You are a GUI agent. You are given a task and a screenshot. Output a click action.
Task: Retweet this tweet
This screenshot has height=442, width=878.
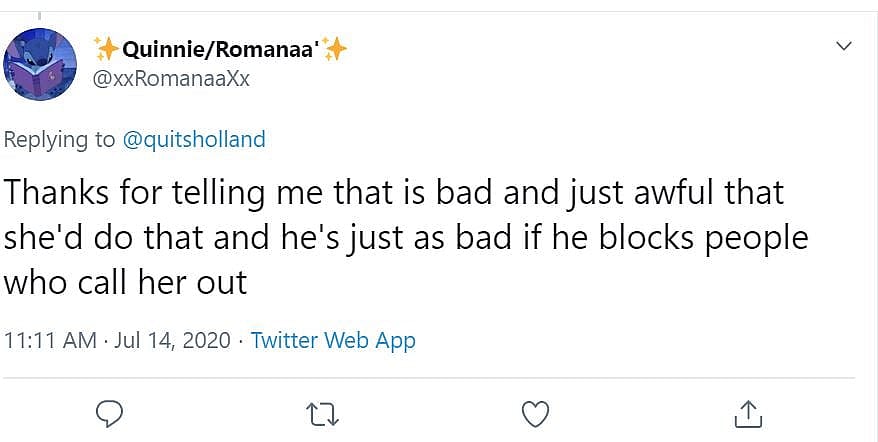(x=322, y=412)
